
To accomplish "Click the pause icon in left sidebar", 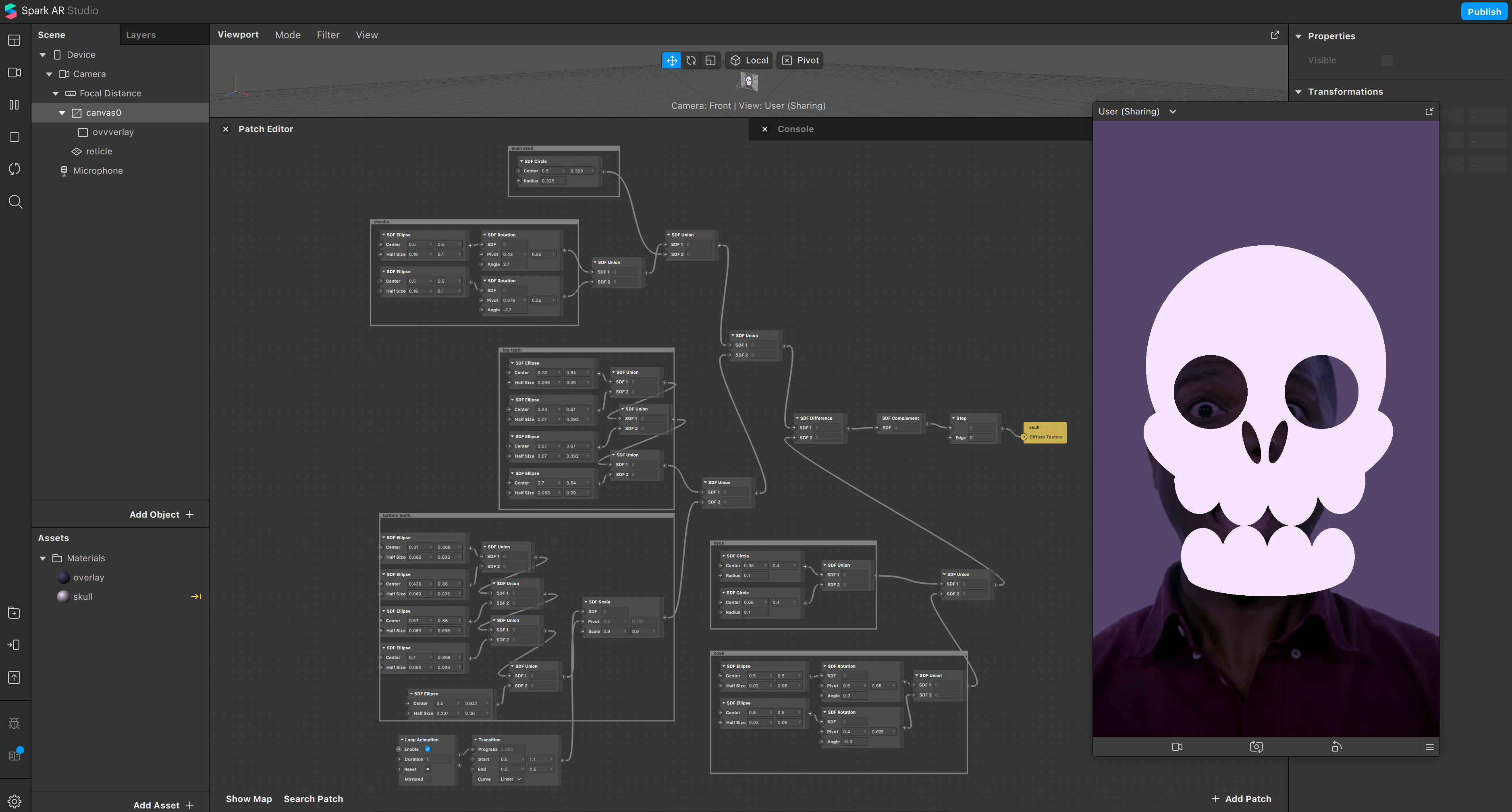I will (15, 105).
